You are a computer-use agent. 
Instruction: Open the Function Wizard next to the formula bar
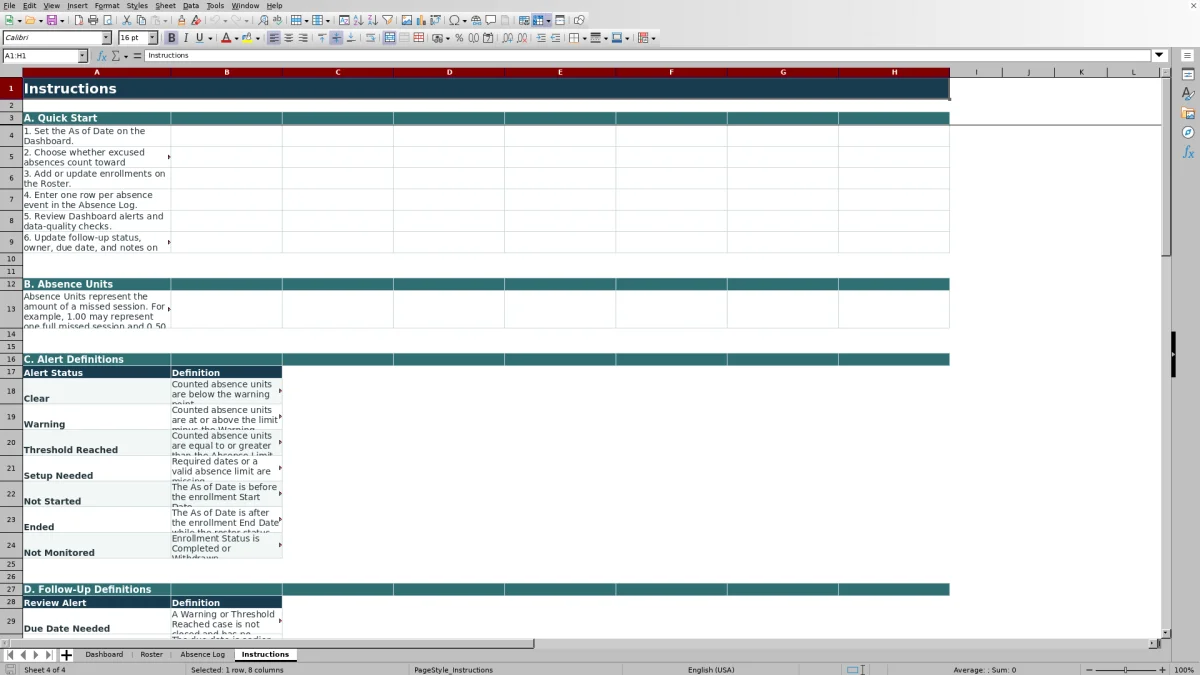point(102,56)
